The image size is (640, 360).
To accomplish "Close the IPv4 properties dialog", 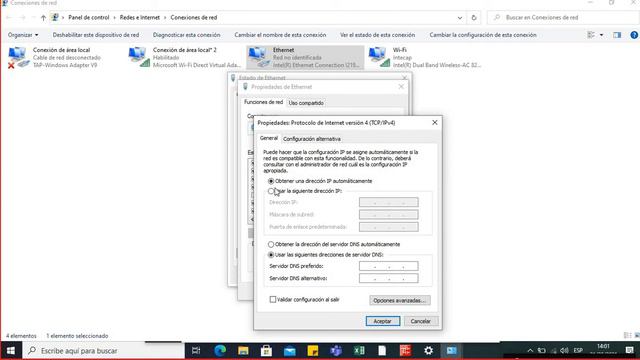I will point(435,122).
